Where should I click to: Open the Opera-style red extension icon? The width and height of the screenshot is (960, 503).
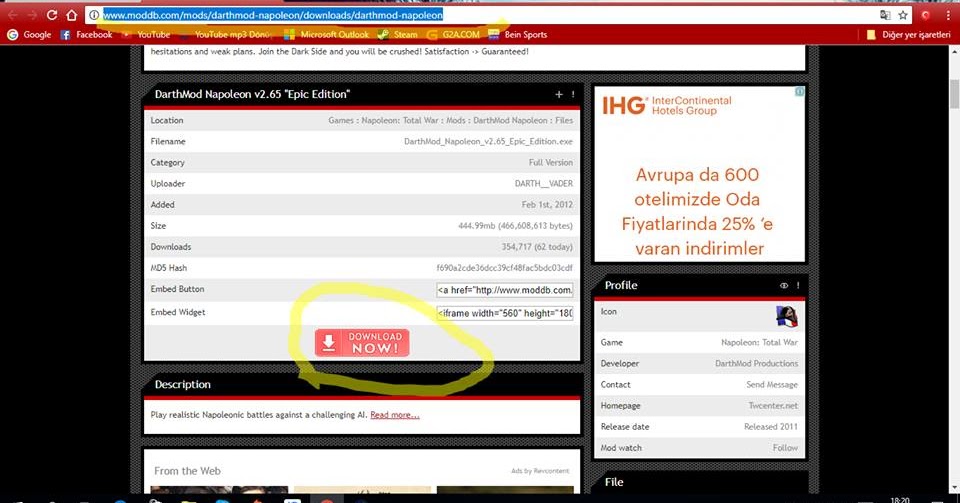point(926,15)
